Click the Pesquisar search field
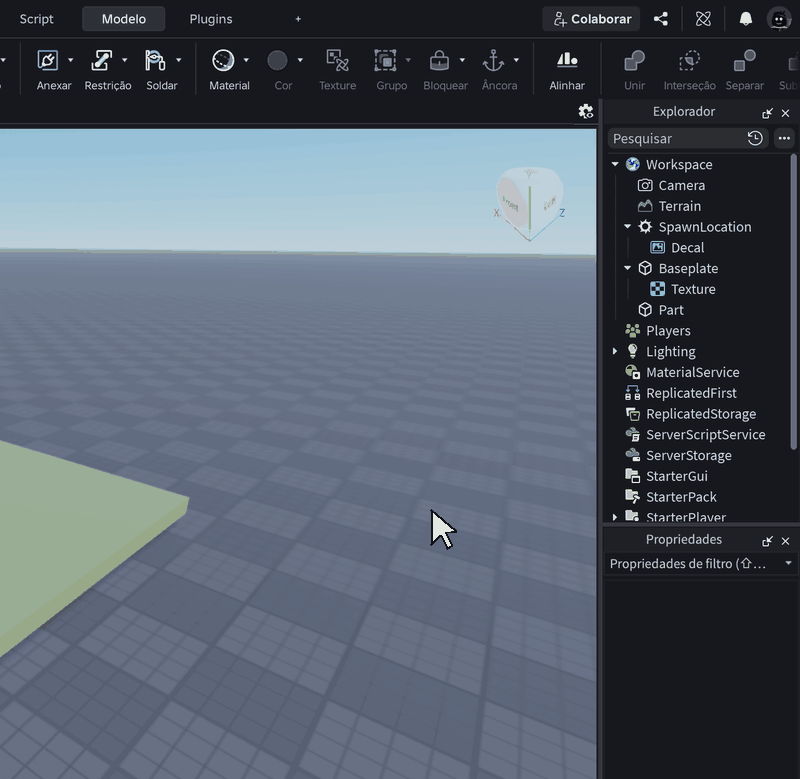The width and height of the screenshot is (800, 779). pos(676,138)
